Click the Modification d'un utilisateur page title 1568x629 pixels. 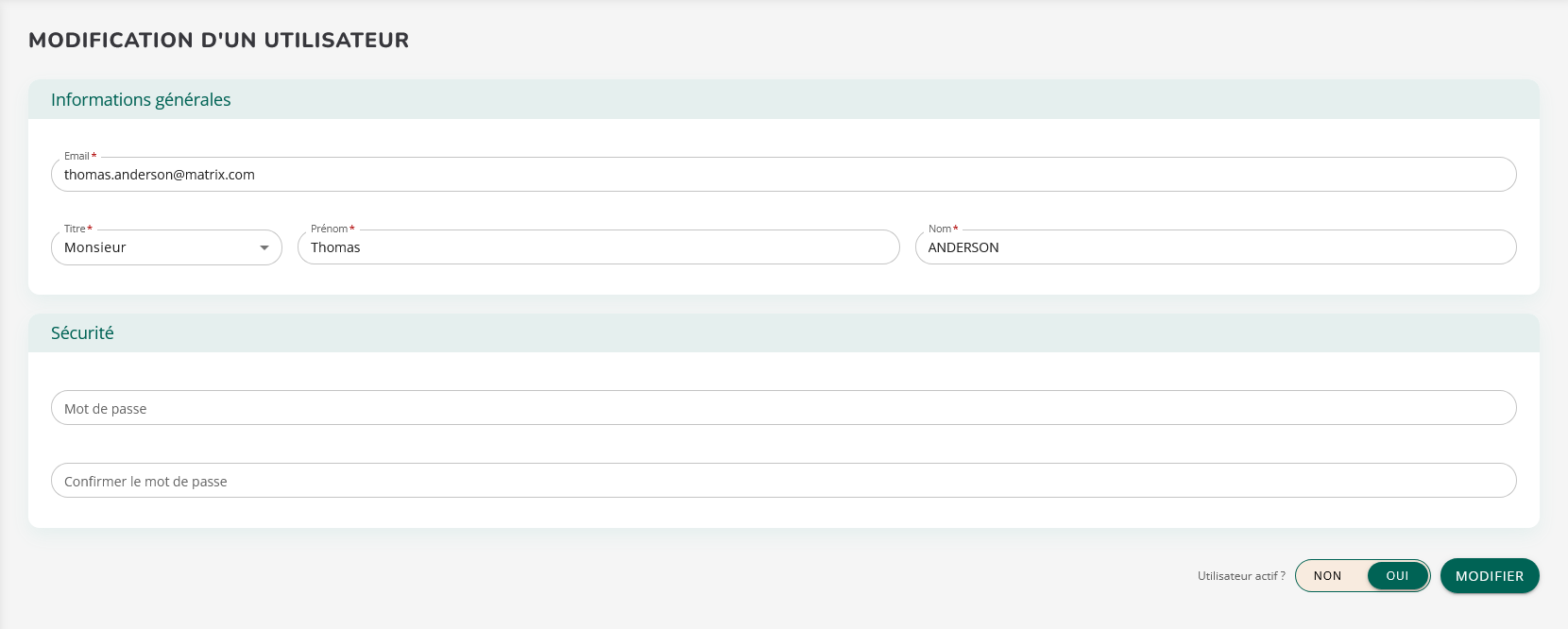[x=219, y=41]
